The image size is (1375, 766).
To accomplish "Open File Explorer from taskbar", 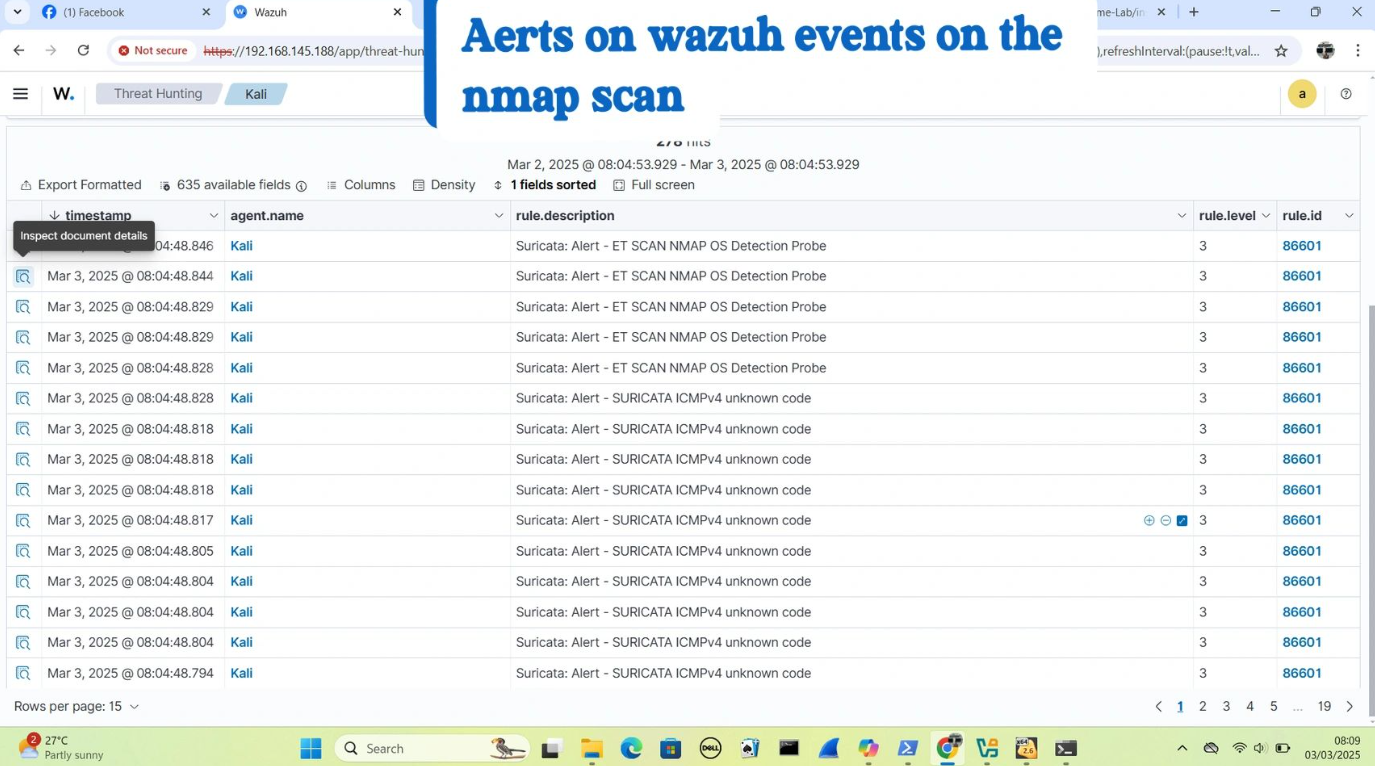I will [x=591, y=748].
